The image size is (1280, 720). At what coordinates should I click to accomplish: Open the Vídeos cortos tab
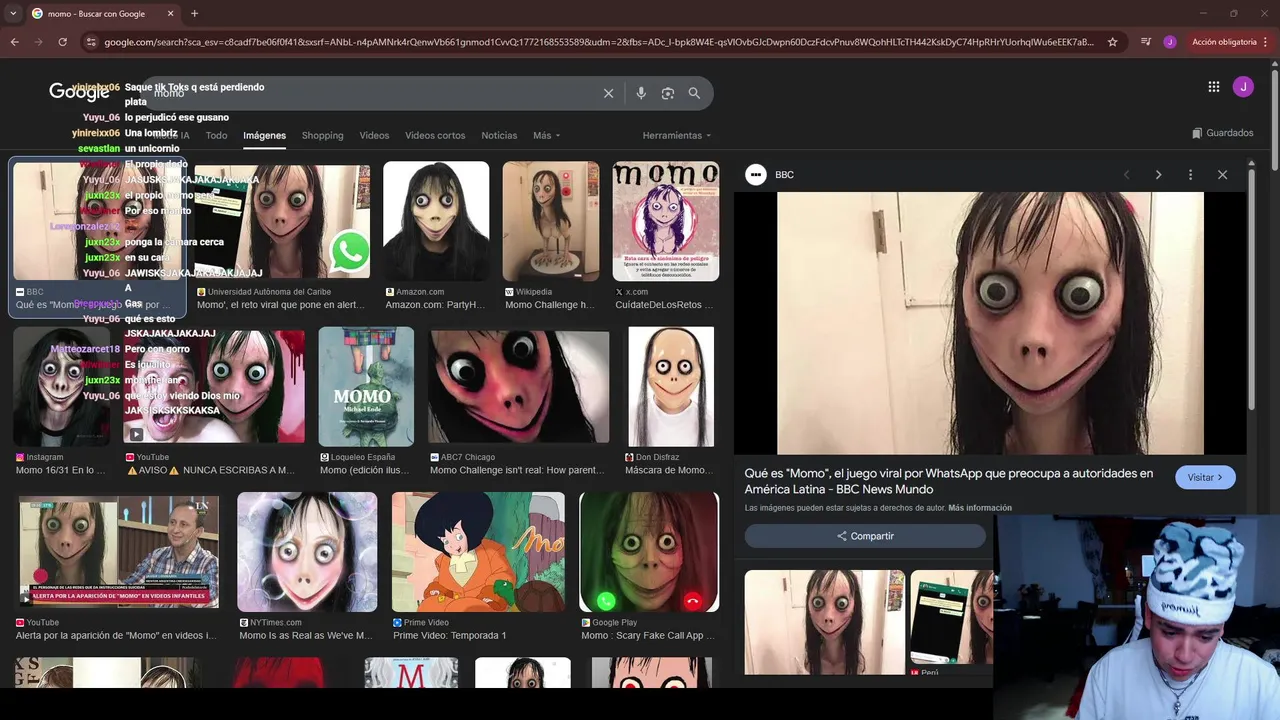coord(435,136)
